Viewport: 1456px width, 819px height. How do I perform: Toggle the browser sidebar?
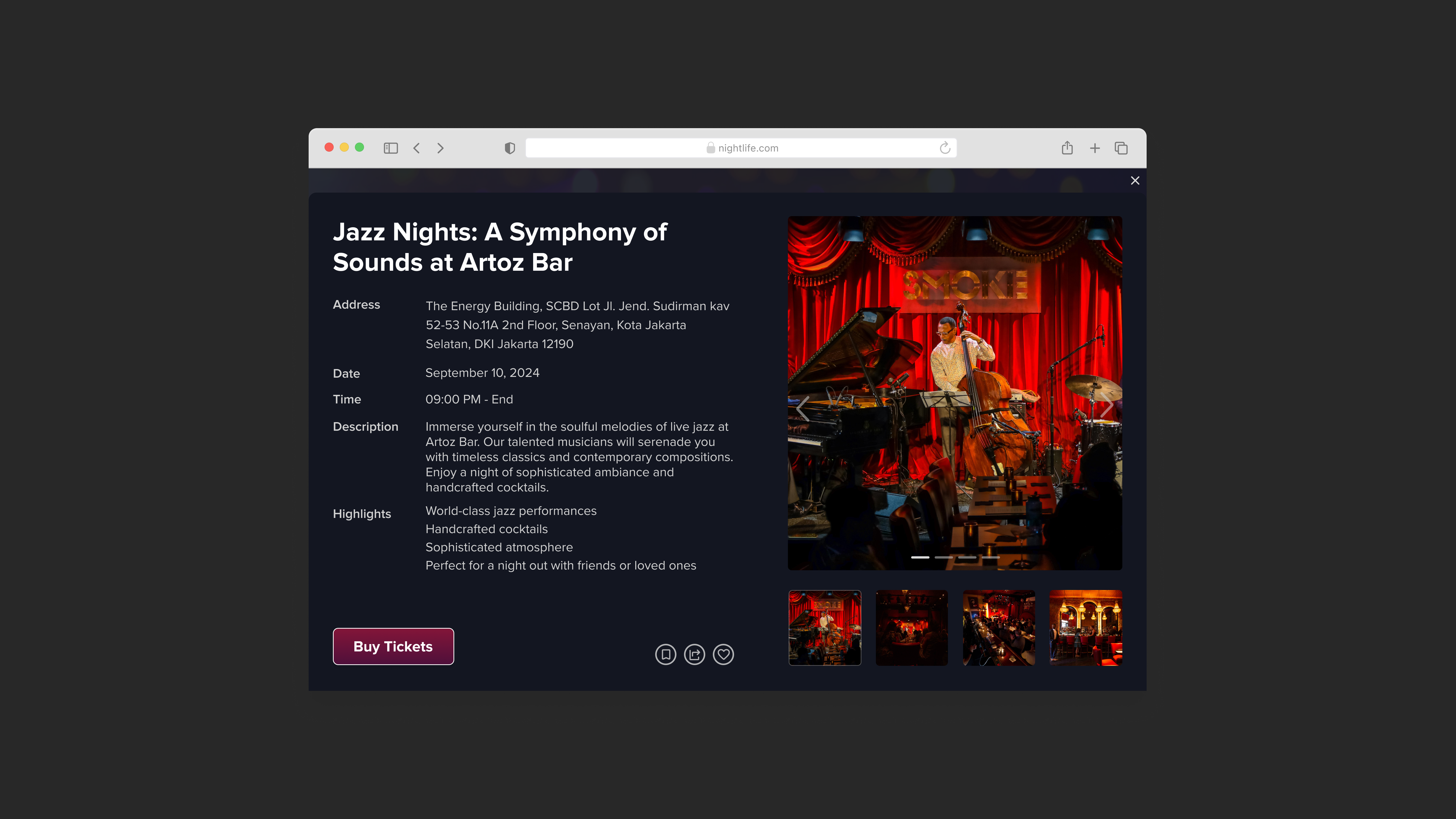pyautogui.click(x=391, y=148)
